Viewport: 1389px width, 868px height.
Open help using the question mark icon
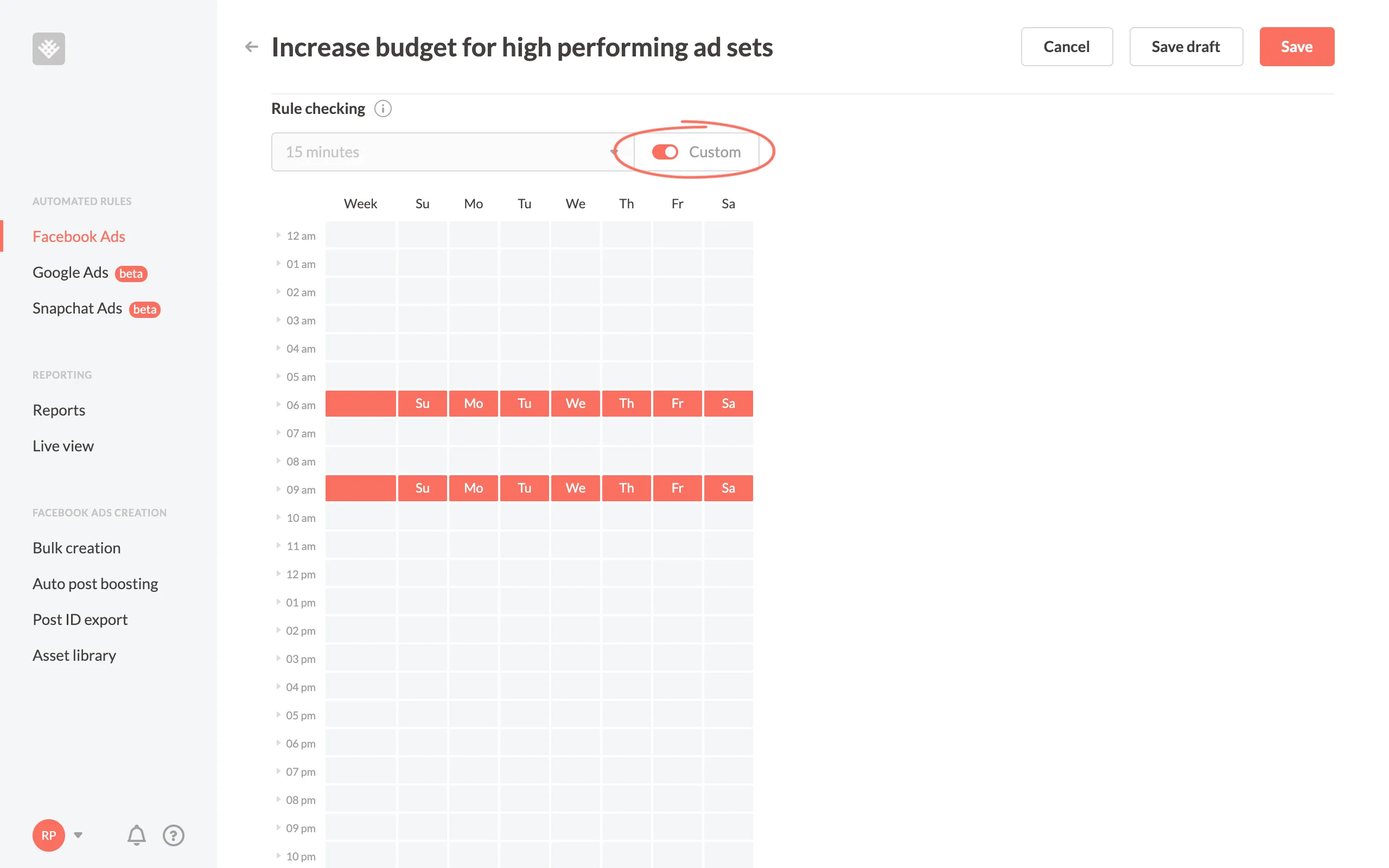tap(173, 835)
